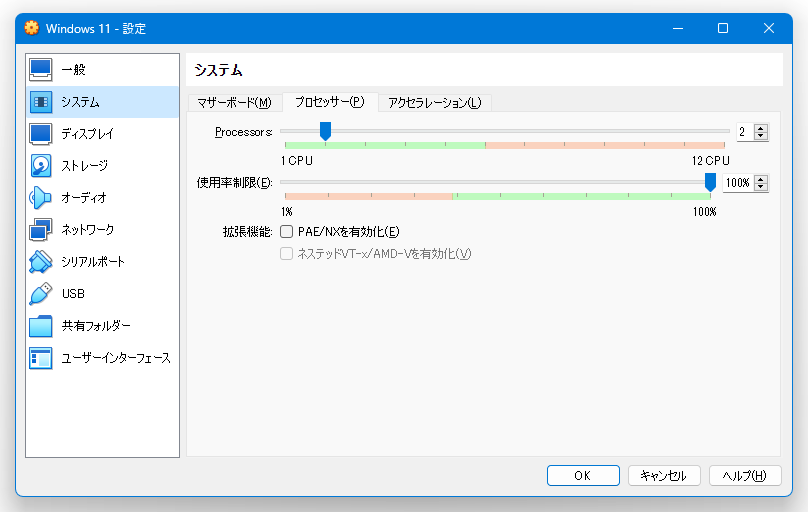808x512 pixels.
Task: Minimize the Windows 11 - 設定 window
Action: click(678, 28)
